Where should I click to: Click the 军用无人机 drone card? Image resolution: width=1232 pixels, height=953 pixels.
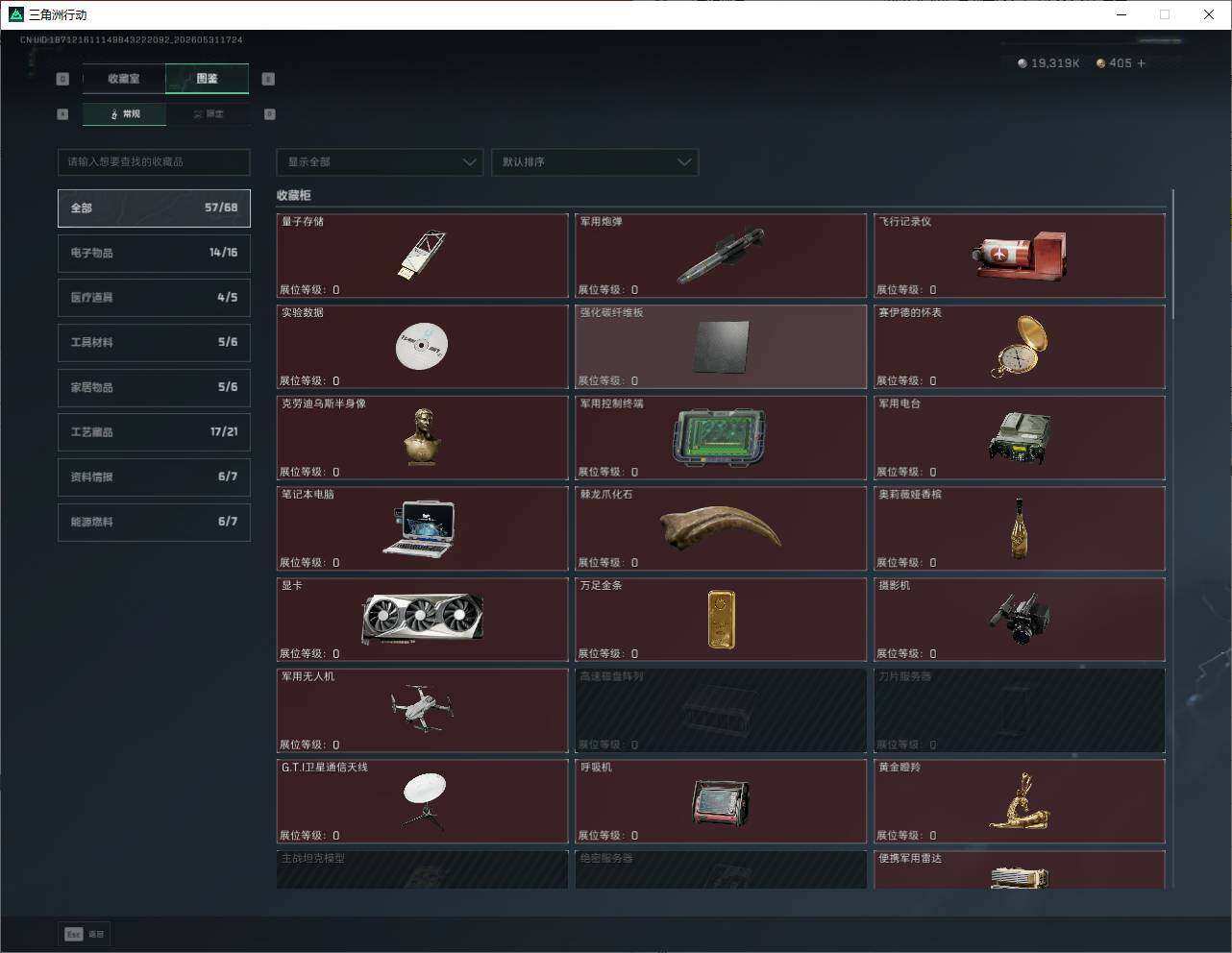423,711
